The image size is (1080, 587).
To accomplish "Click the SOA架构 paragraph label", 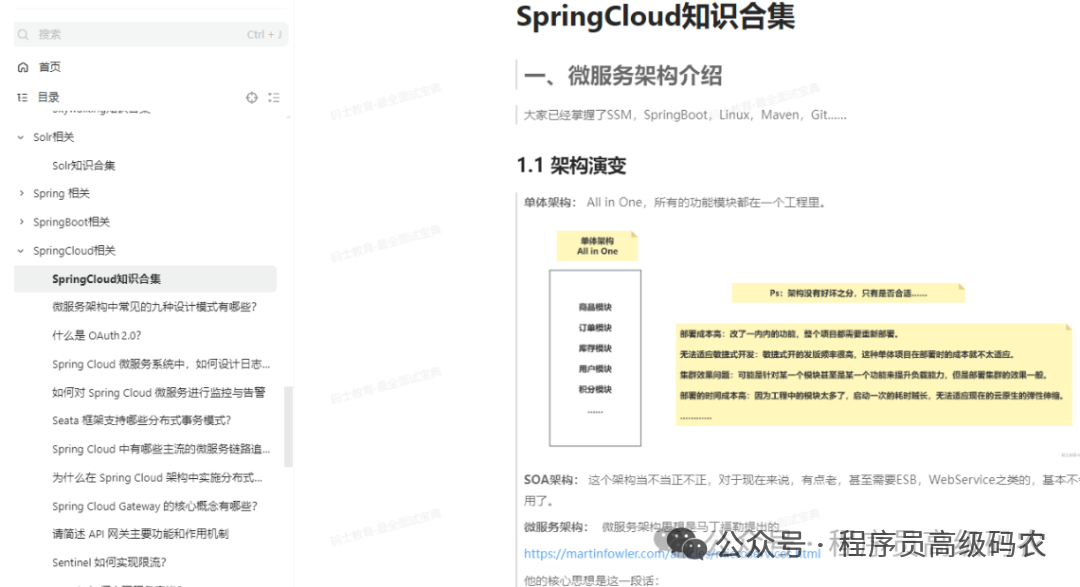I will click(x=551, y=480).
